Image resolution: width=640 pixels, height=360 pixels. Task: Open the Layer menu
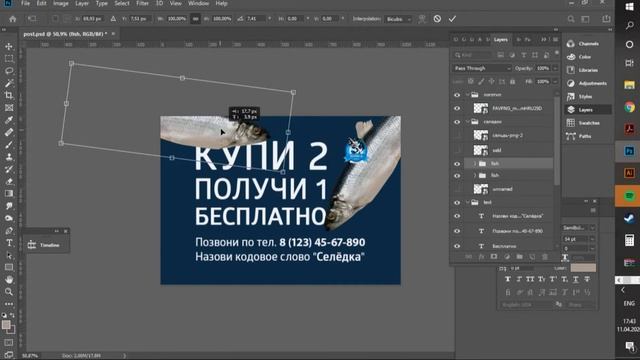[82, 3]
